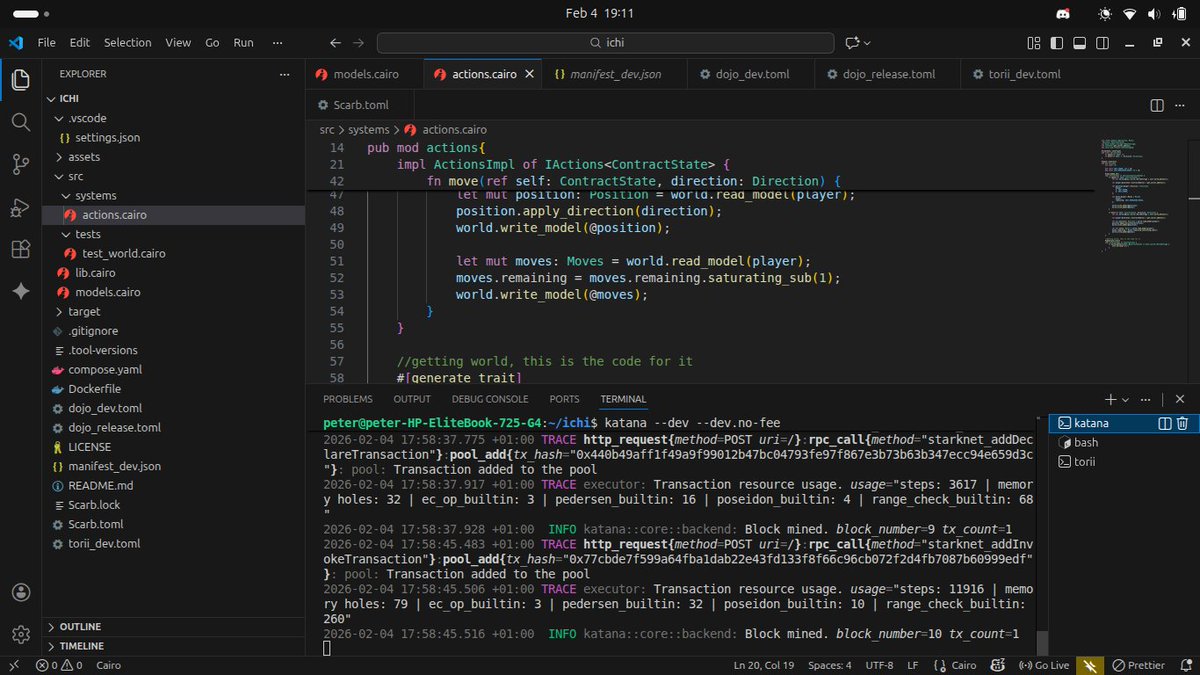Add a new terminal with plus icon
This screenshot has height=675, width=1200.
tap(1109, 399)
